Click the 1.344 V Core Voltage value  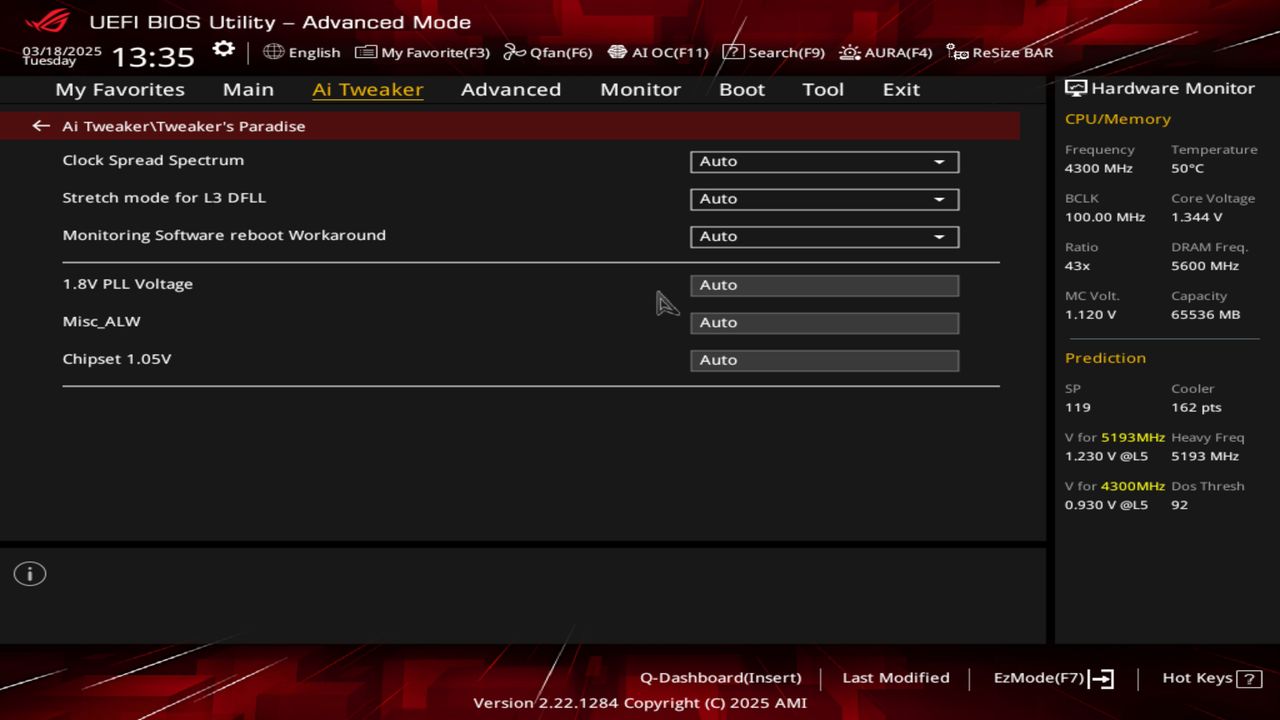[x=1197, y=217]
